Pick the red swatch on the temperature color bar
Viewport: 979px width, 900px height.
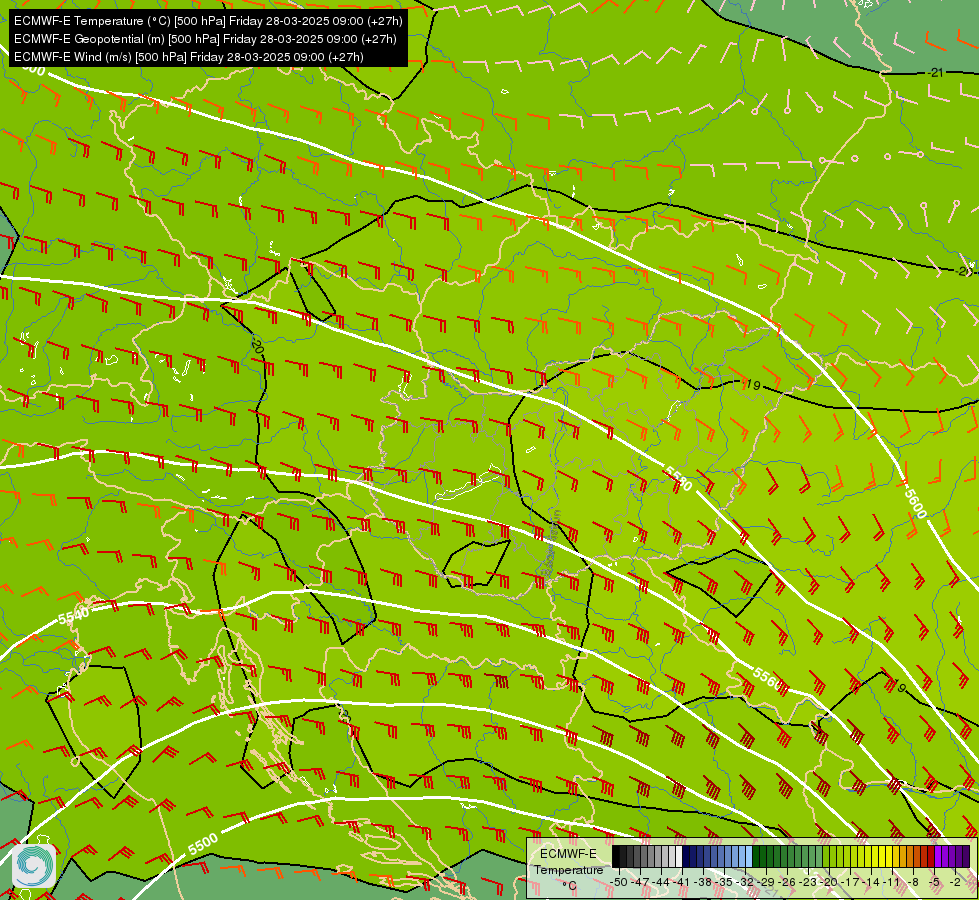(x=931, y=856)
